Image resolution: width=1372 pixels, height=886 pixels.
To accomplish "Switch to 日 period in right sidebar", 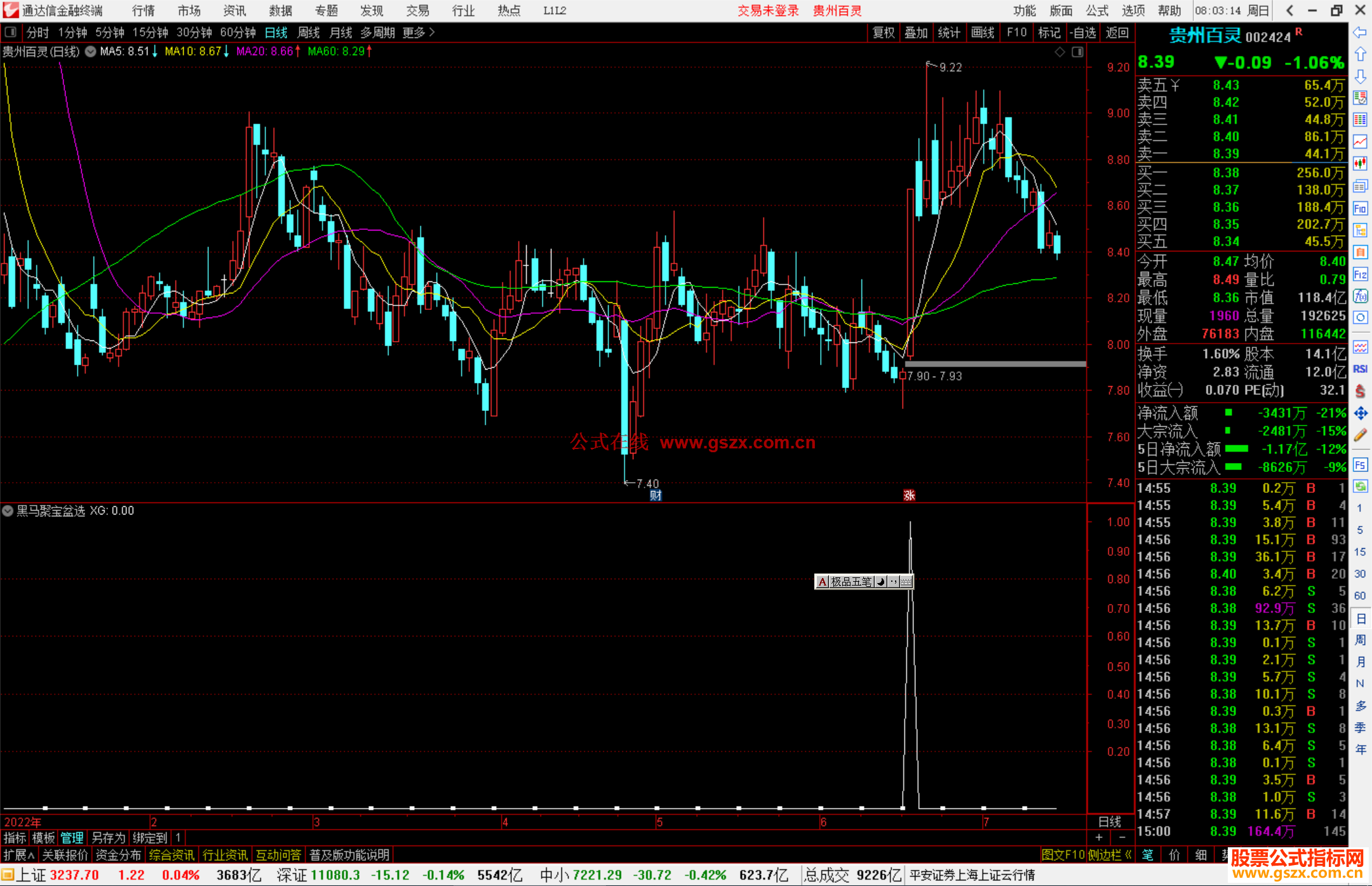I will pos(1360,619).
